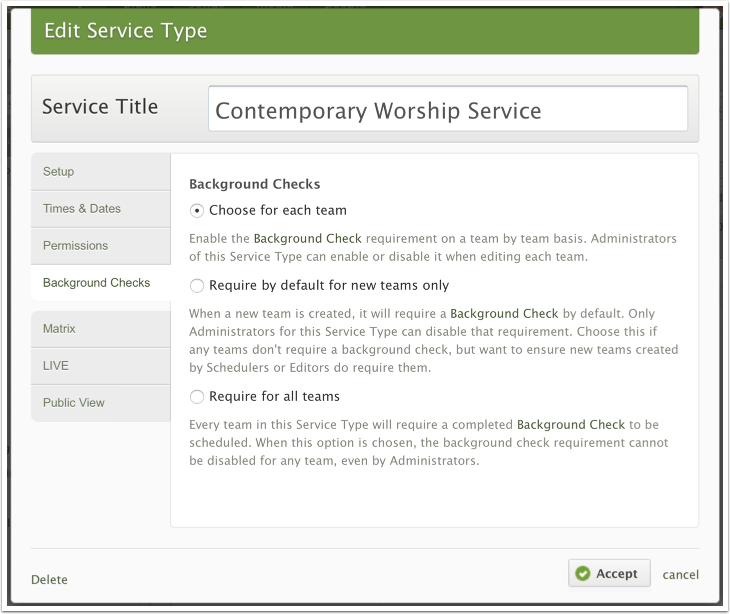Select the 'Choose for each team' radio button
Screen dimensions: 730x614
[197, 211]
